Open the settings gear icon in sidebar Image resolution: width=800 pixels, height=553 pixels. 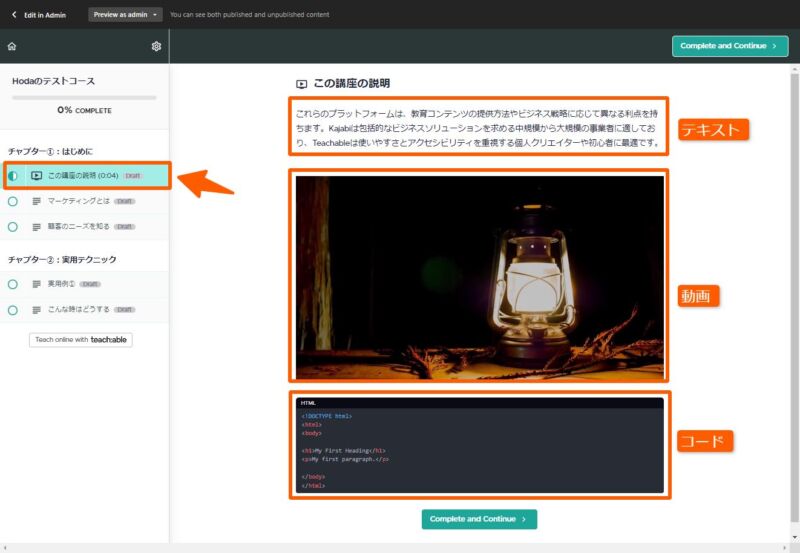pos(156,46)
